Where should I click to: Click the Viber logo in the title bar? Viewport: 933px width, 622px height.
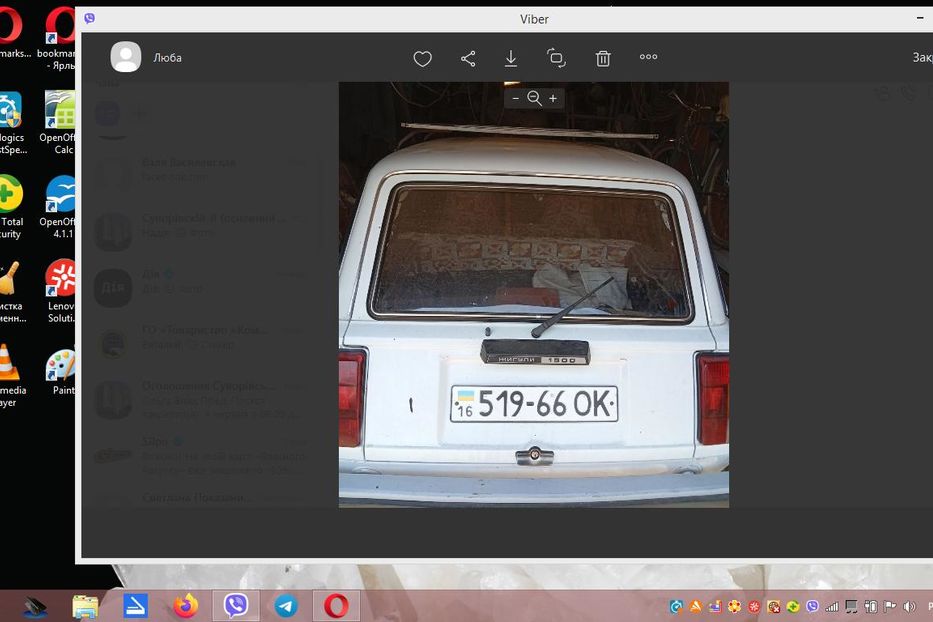(90, 18)
